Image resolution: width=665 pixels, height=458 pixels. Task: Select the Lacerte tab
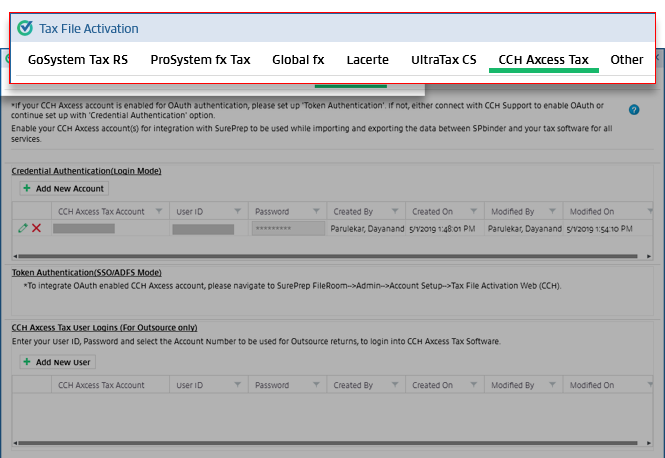pos(367,60)
